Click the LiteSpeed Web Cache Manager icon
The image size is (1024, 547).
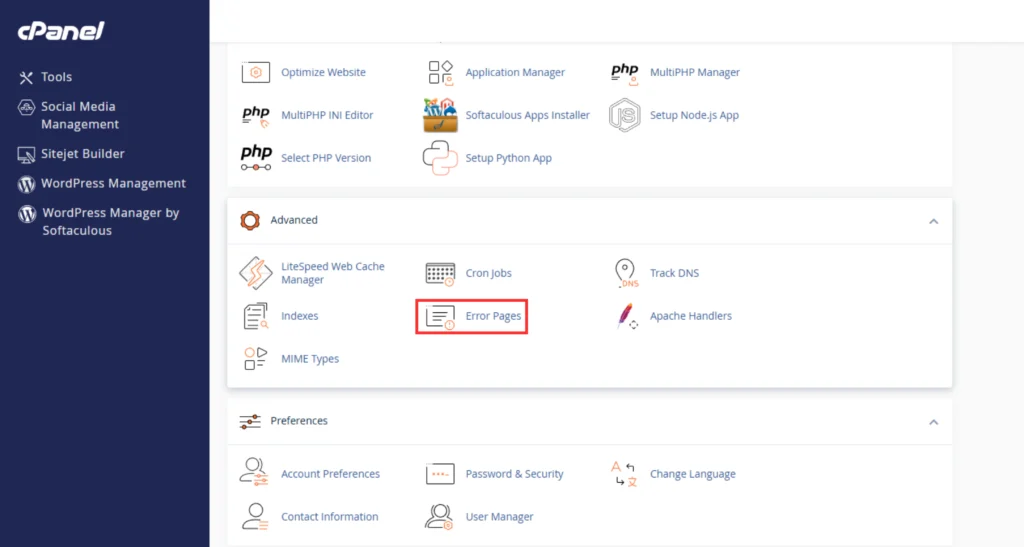pyautogui.click(x=255, y=273)
